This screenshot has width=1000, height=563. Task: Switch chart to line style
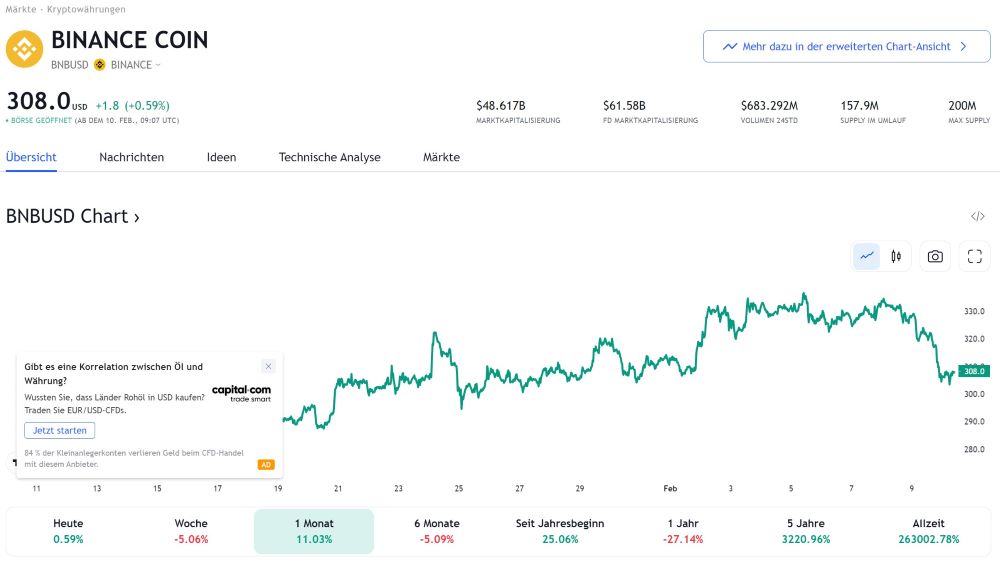pyautogui.click(x=867, y=256)
